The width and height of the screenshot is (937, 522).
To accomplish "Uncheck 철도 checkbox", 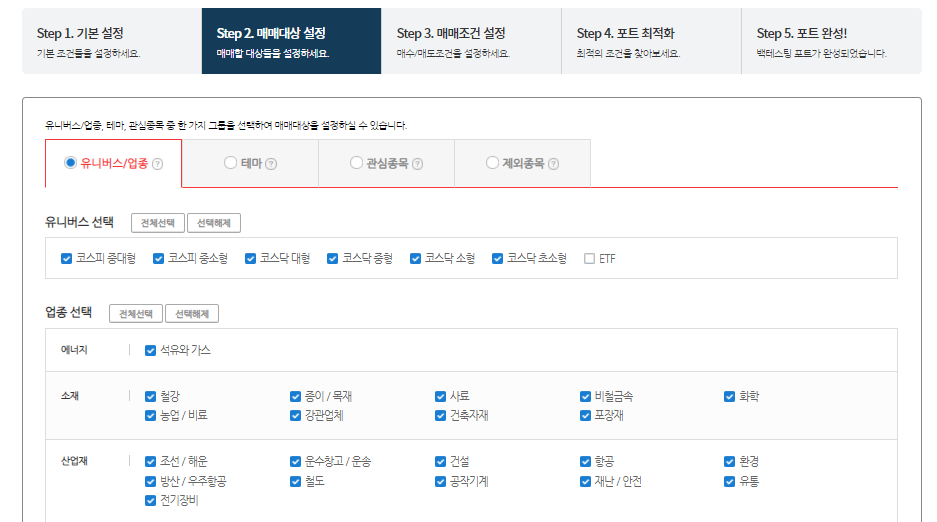I will (x=295, y=481).
